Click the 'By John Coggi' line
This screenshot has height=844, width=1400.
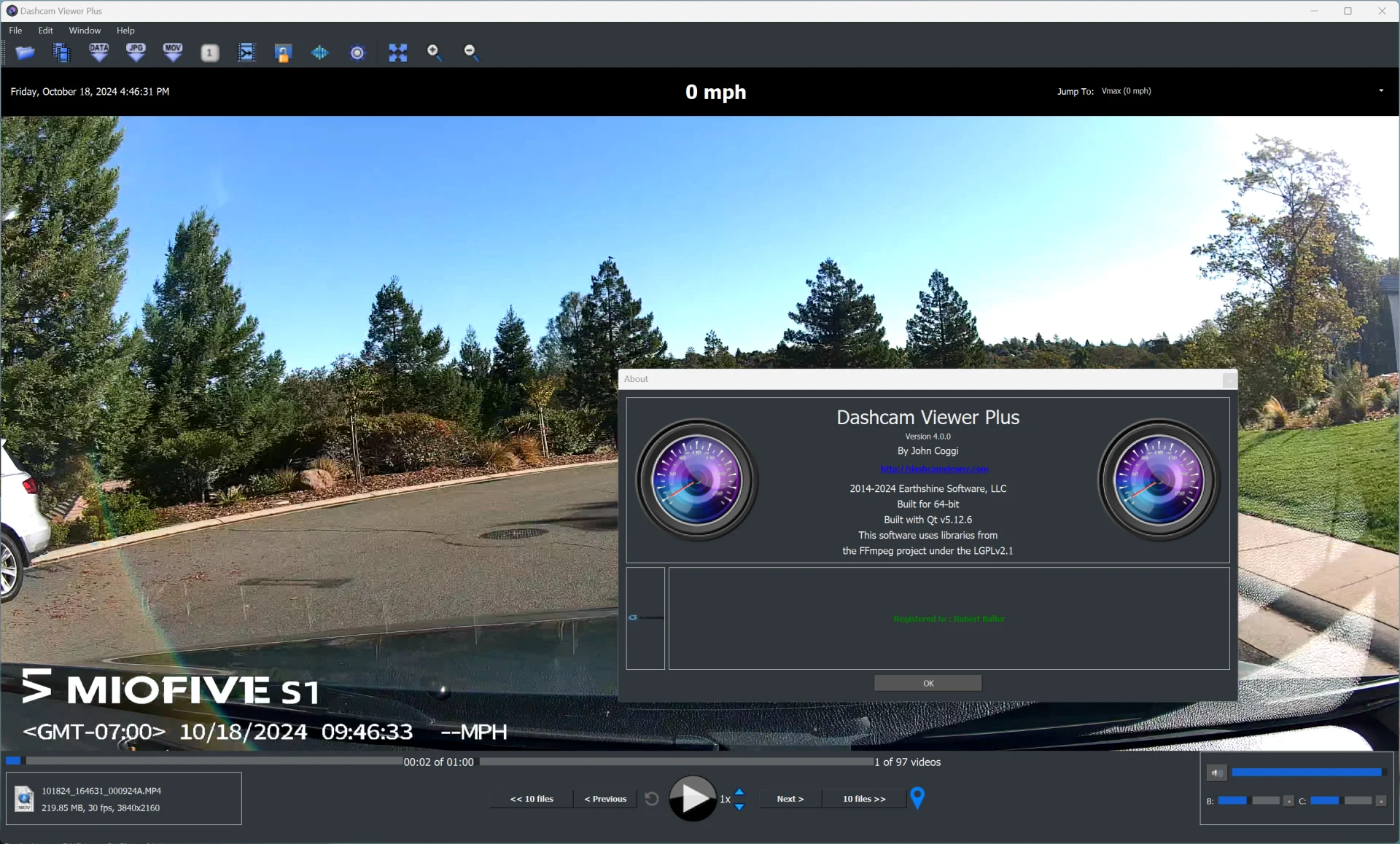click(927, 451)
